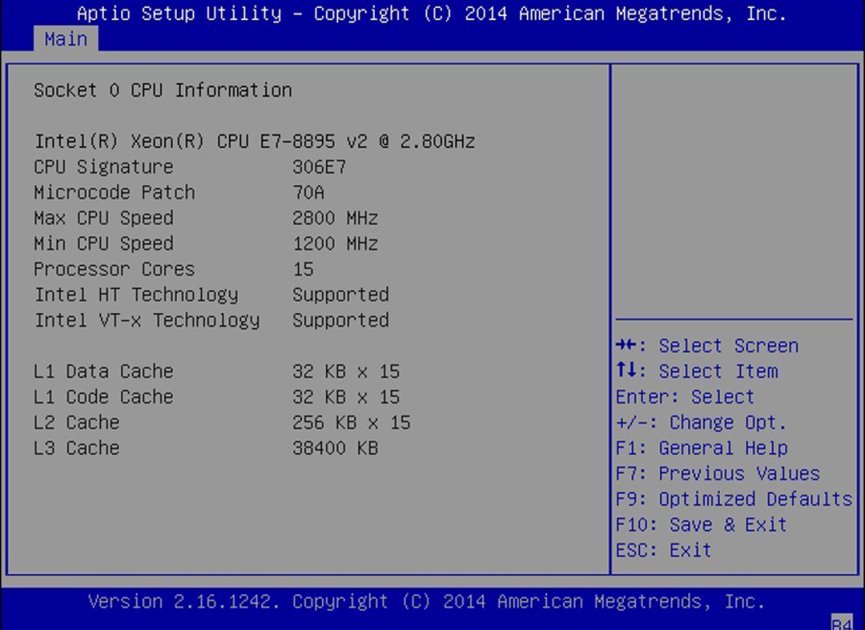Viewport: 865px width, 630px height.
Task: Select the L2 Cache label
Action: (x=77, y=423)
